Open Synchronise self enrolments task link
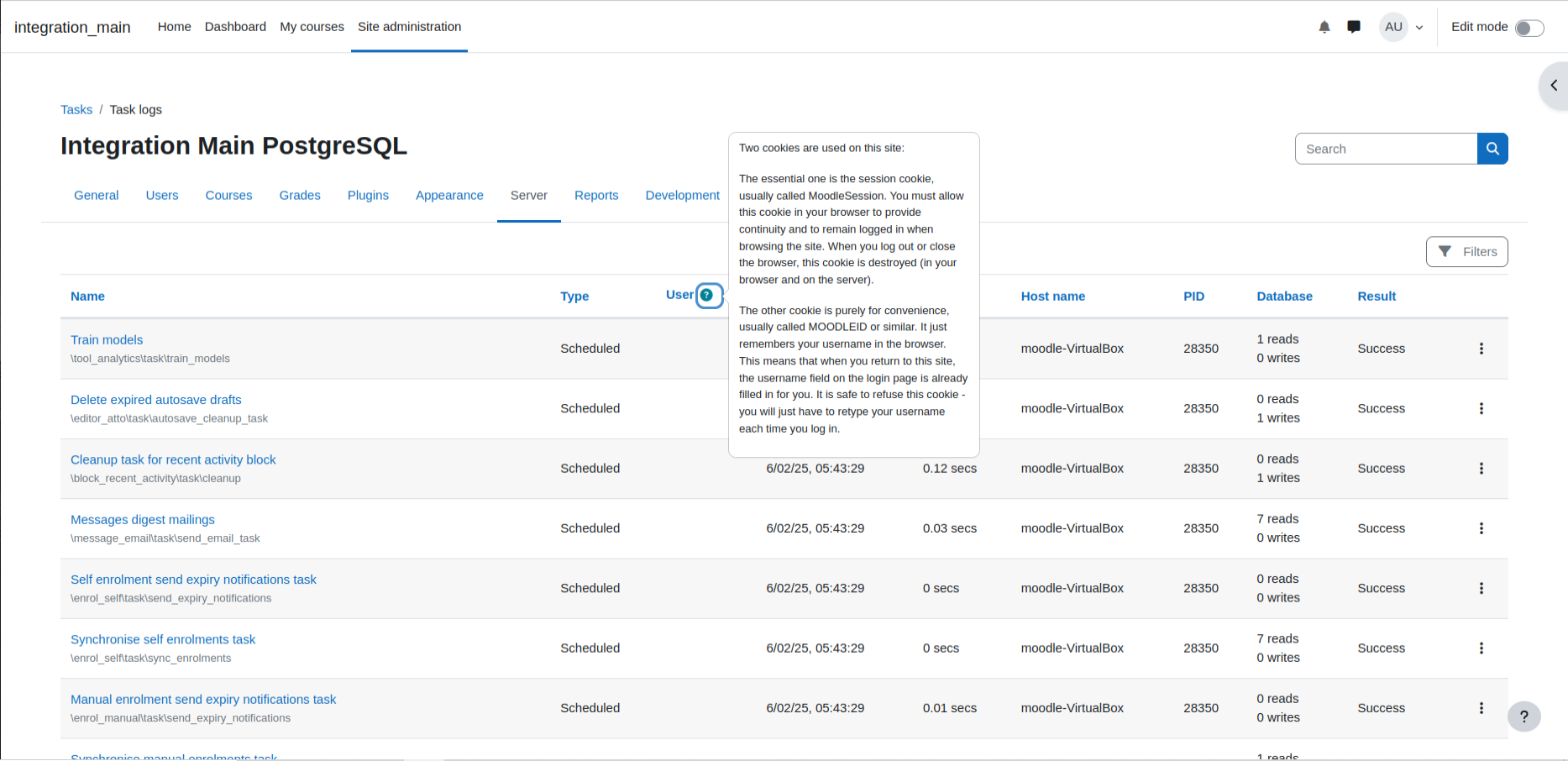Screen dimensions: 1568x761 163,639
